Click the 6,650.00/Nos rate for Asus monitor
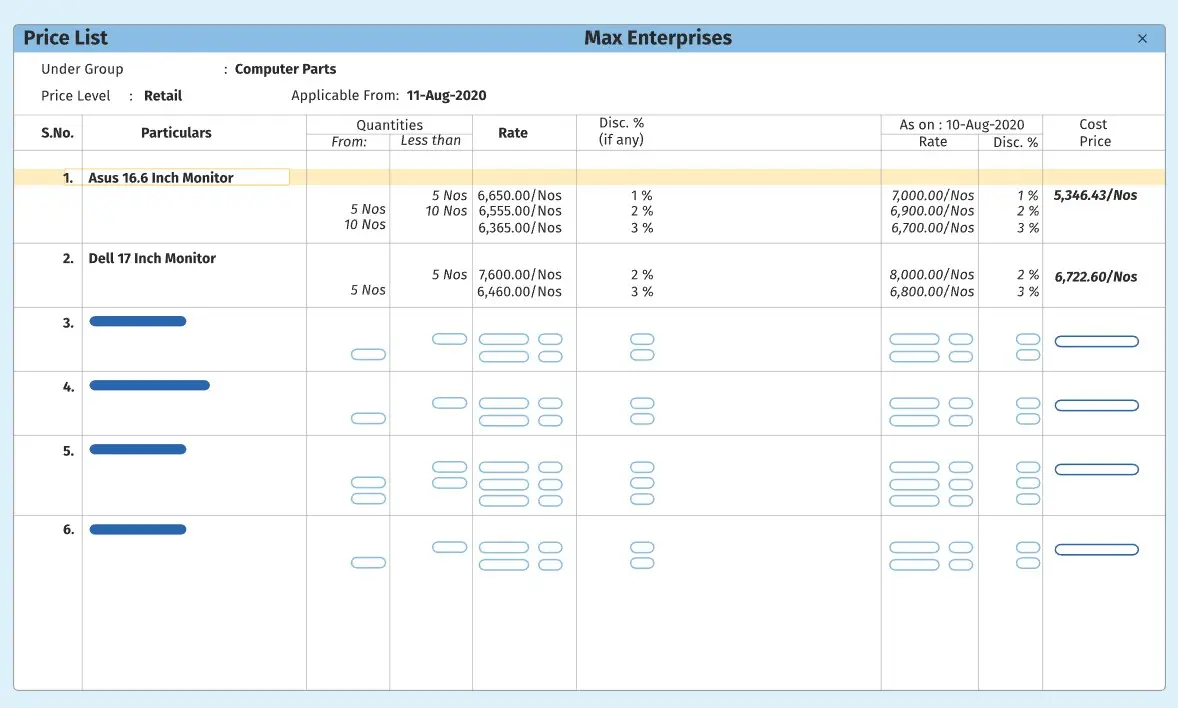The width and height of the screenshot is (1178, 708). click(x=519, y=196)
